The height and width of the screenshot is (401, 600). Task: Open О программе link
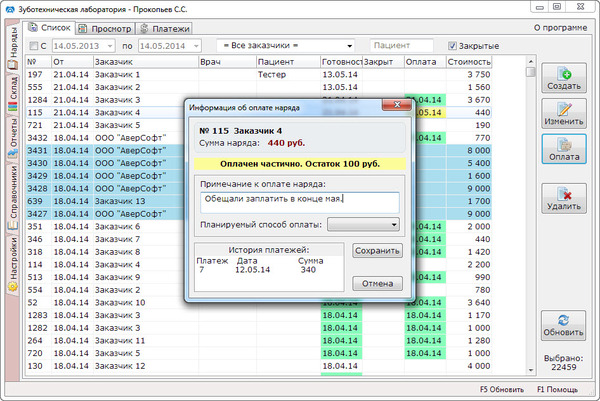(560, 28)
